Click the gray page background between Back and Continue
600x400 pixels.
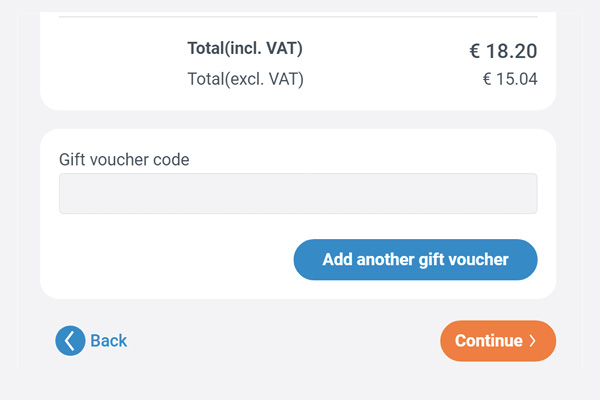(x=283, y=341)
